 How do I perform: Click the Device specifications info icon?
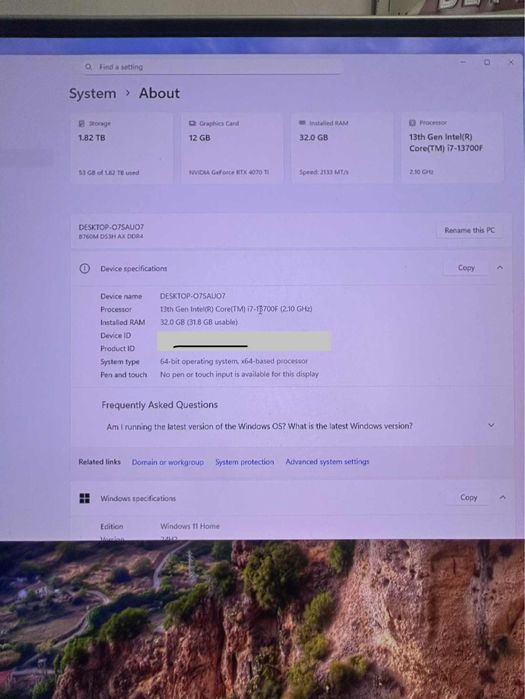[x=84, y=268]
